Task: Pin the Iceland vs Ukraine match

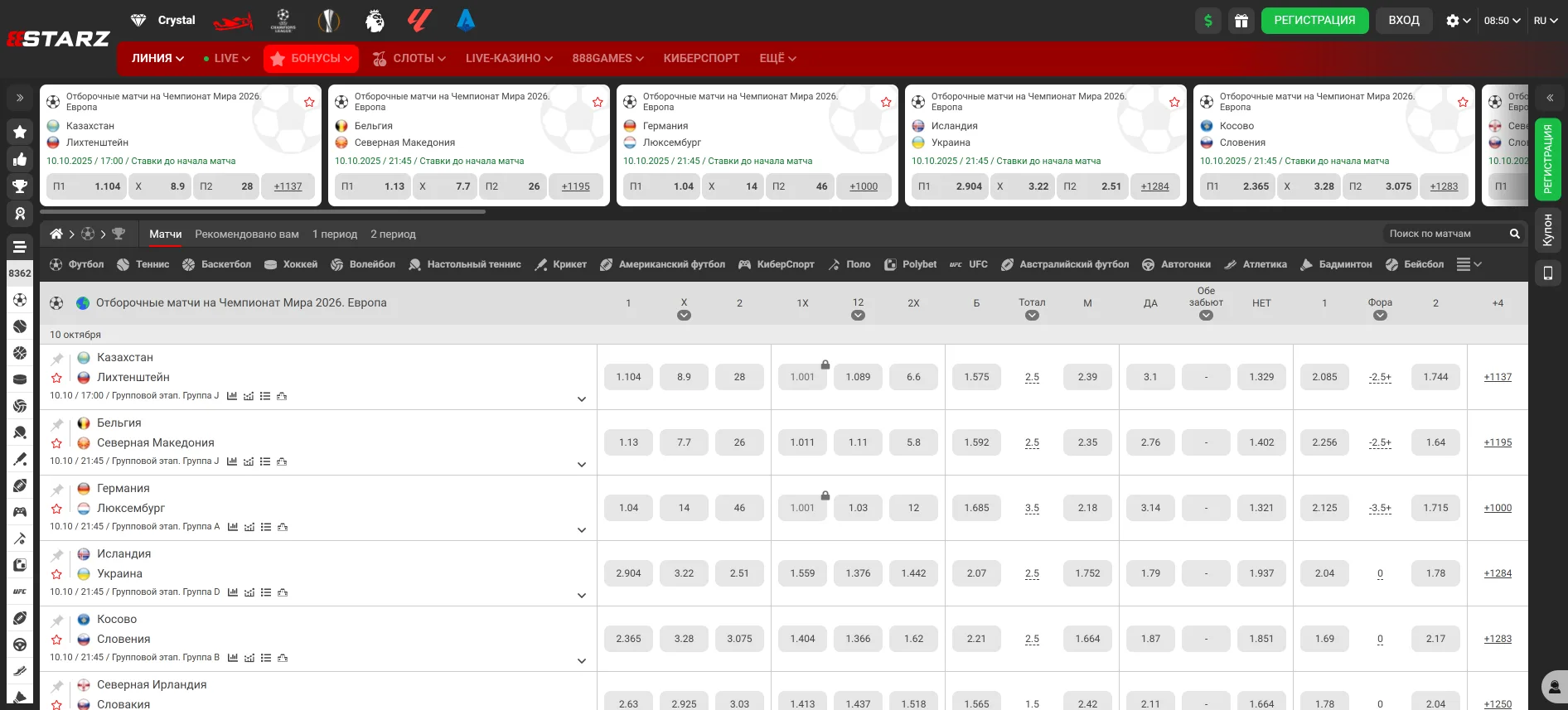Action: point(56,555)
